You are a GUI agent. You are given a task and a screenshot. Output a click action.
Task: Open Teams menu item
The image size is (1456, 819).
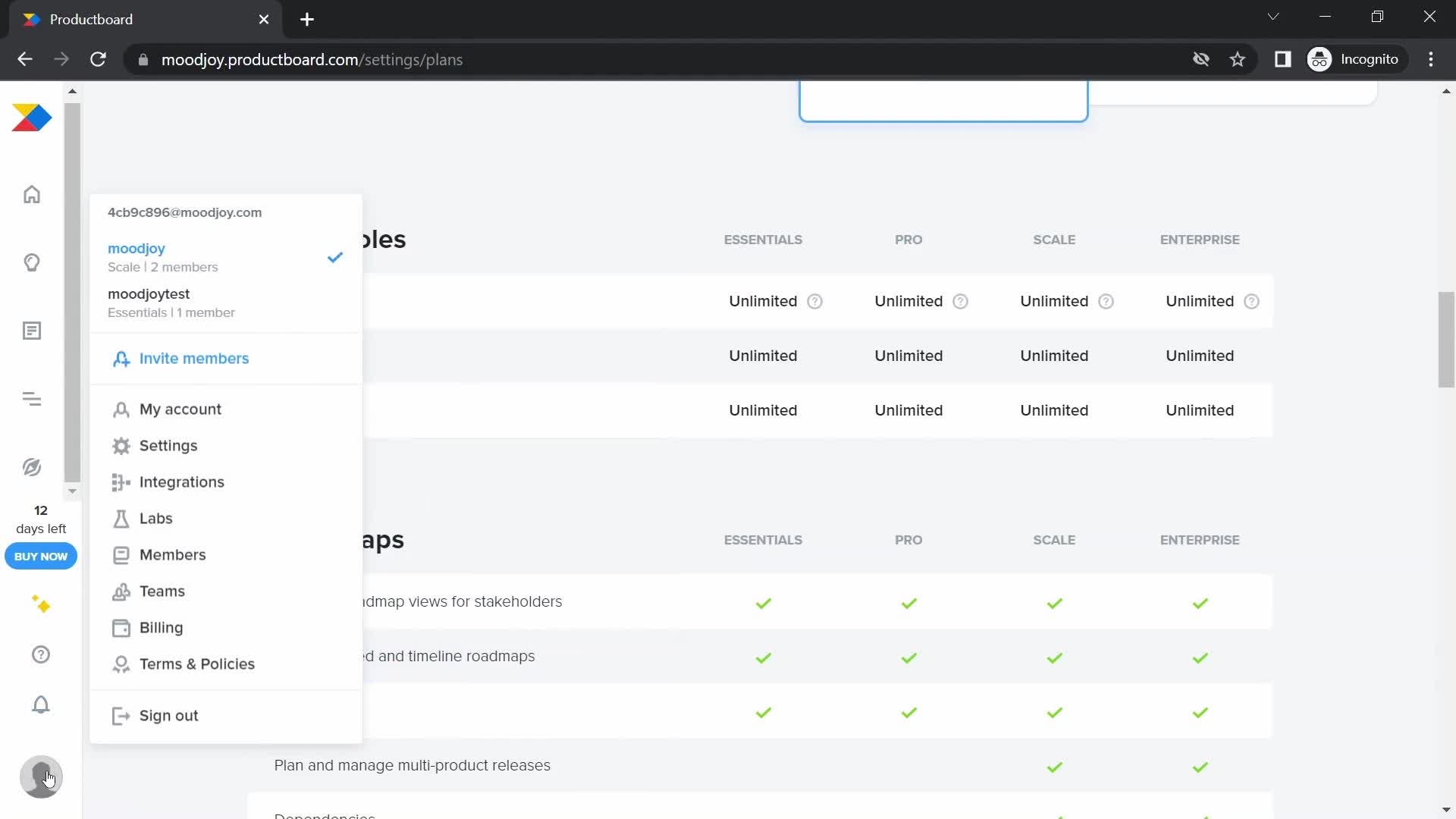[x=225, y=591]
